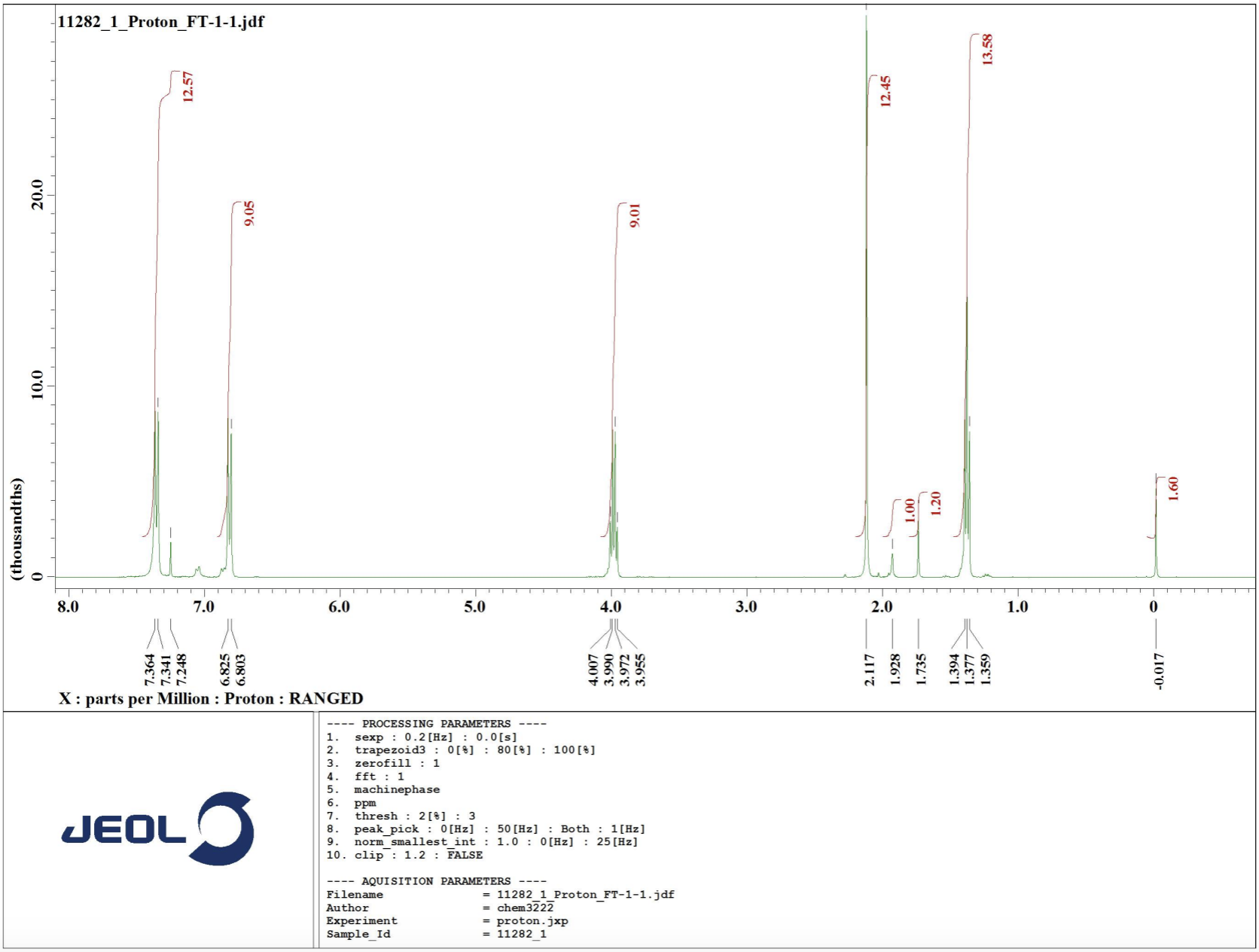Click the Sample_Id value 11282_1
1259x952 pixels.
click(523, 934)
